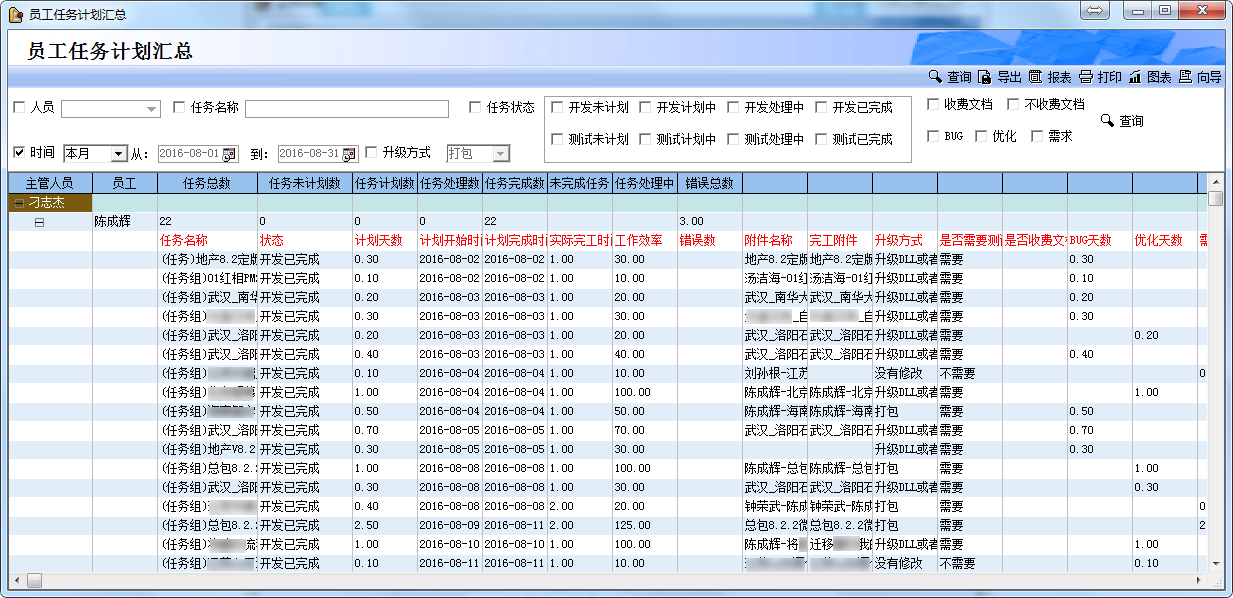Tick the 开发已完成 status checkbox
The width and height of the screenshot is (1233, 598).
821,108
